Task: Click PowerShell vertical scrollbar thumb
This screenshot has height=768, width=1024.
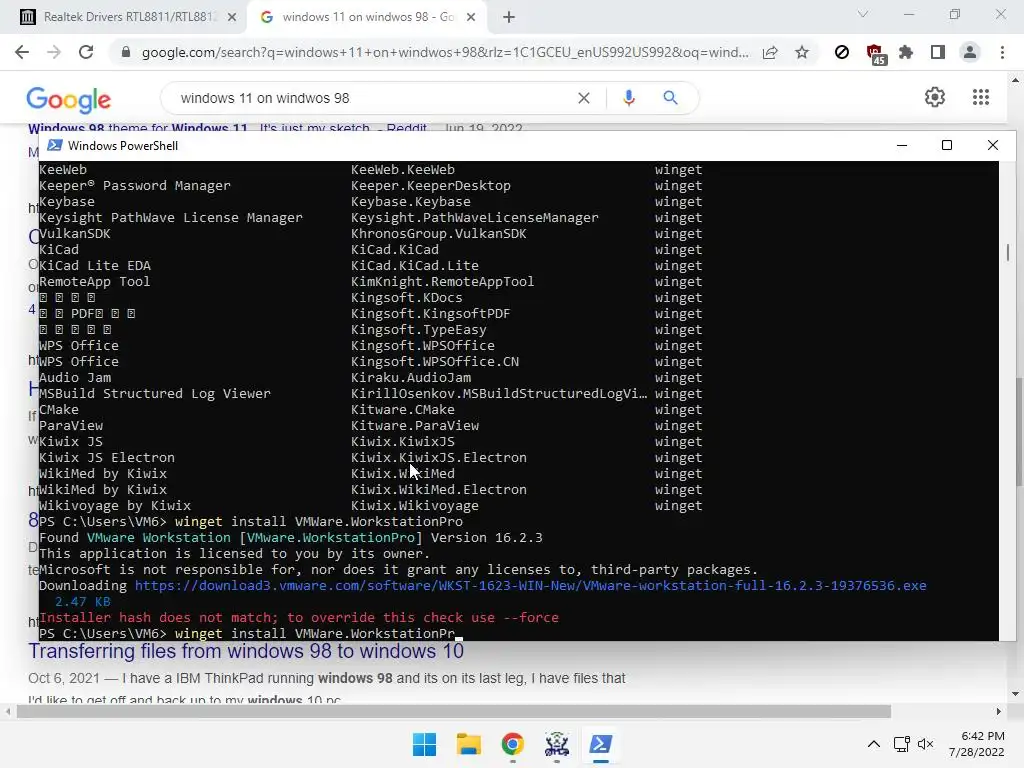Action: 1008,252
